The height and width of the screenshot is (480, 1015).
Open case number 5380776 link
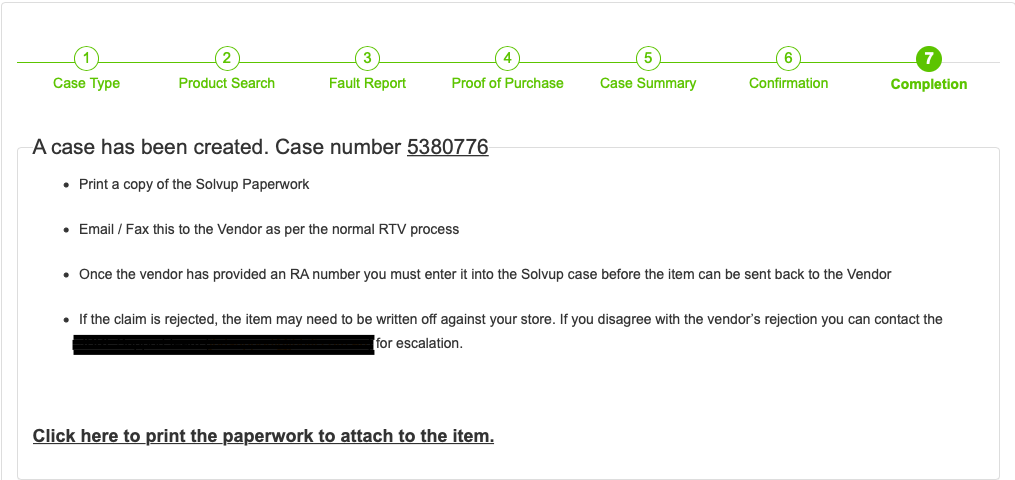pos(447,147)
